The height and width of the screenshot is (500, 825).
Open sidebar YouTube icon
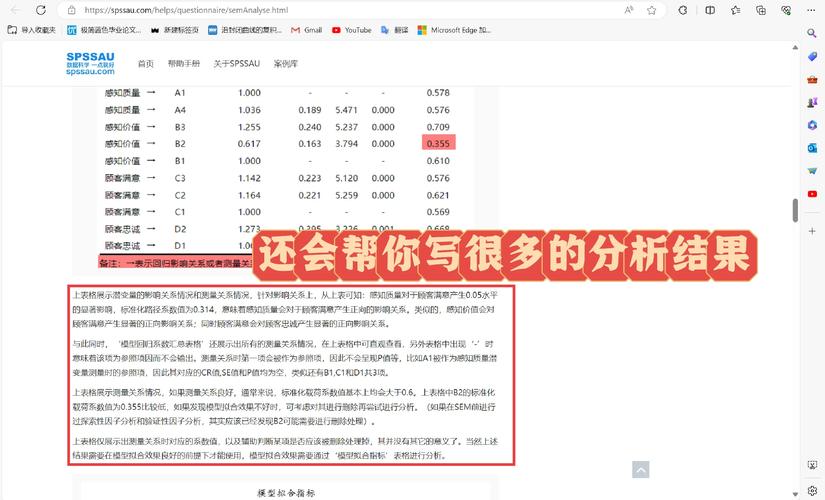tap(812, 194)
